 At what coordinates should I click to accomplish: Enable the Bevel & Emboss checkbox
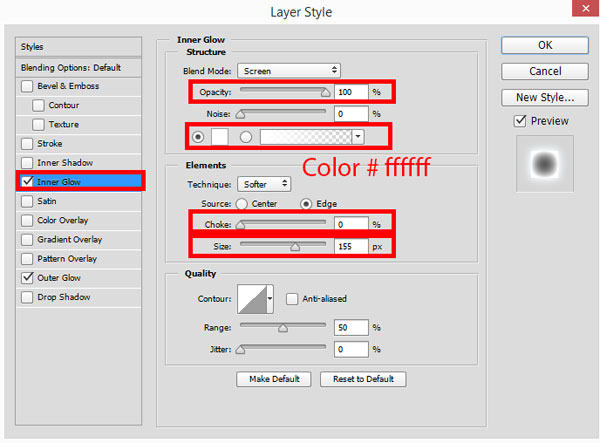(x=27, y=86)
